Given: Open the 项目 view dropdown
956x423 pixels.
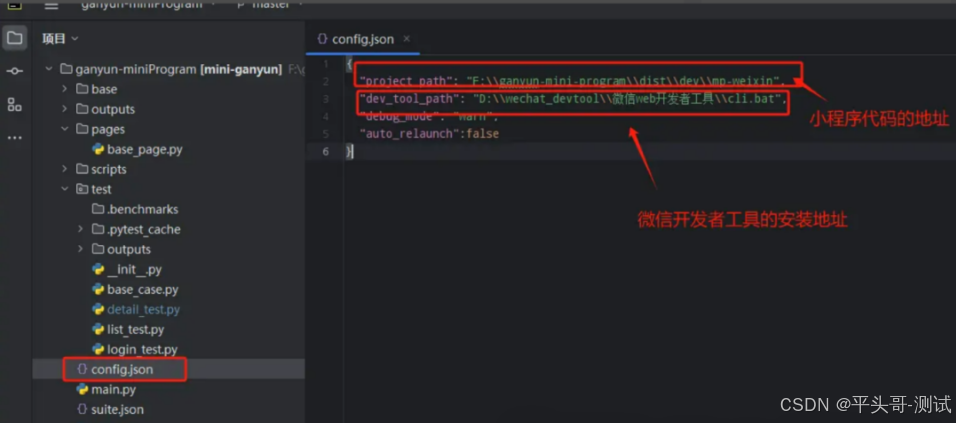Looking at the screenshot, I should coord(60,38).
